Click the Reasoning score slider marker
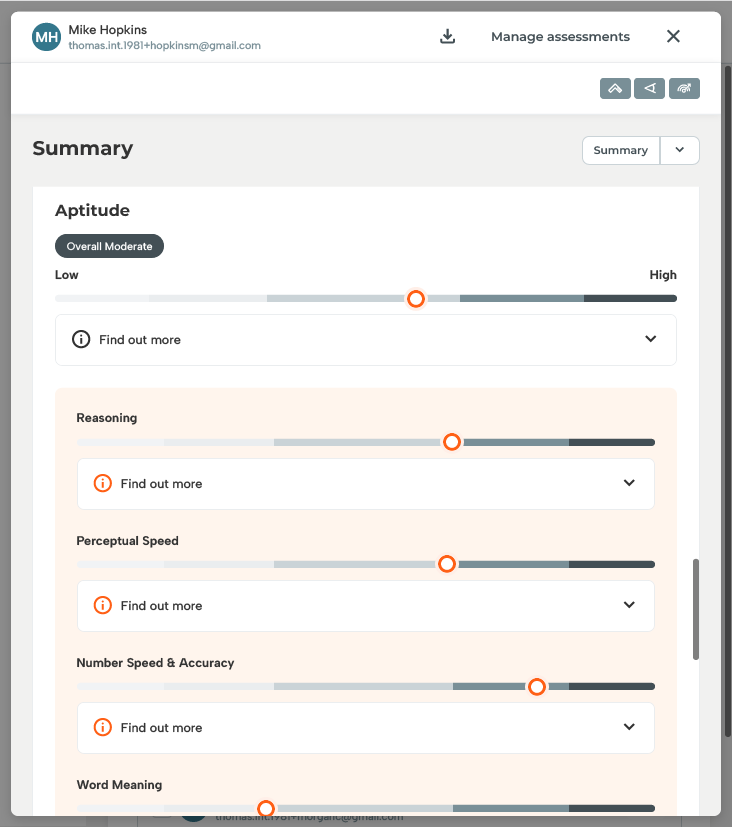 tap(452, 442)
